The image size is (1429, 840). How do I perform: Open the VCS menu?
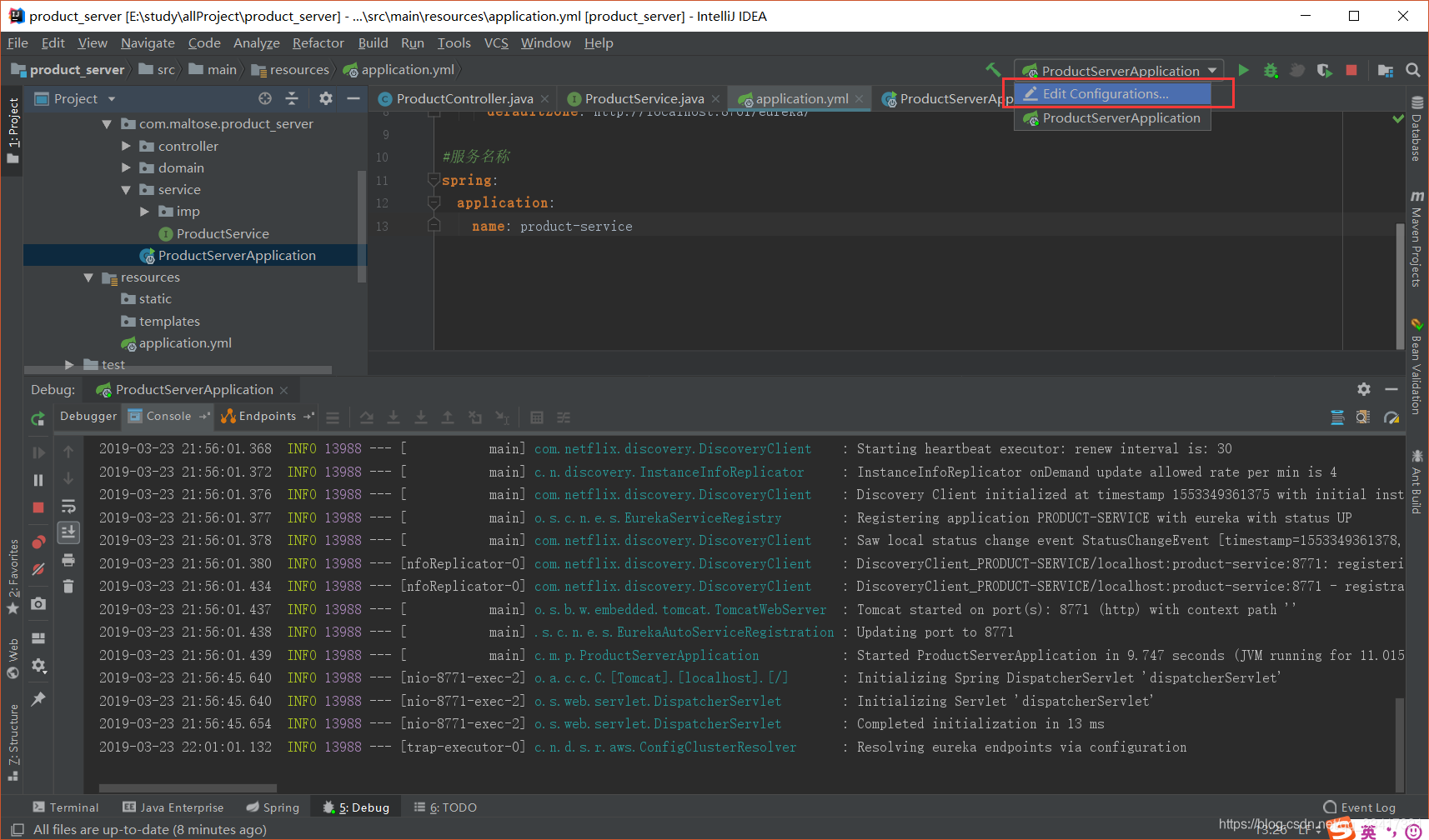coord(496,43)
